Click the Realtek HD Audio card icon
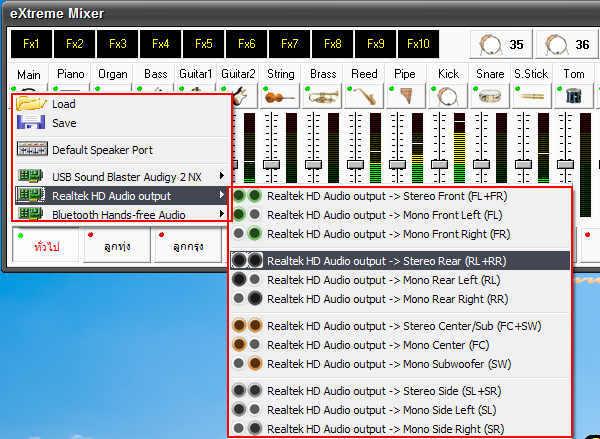 click(x=31, y=195)
